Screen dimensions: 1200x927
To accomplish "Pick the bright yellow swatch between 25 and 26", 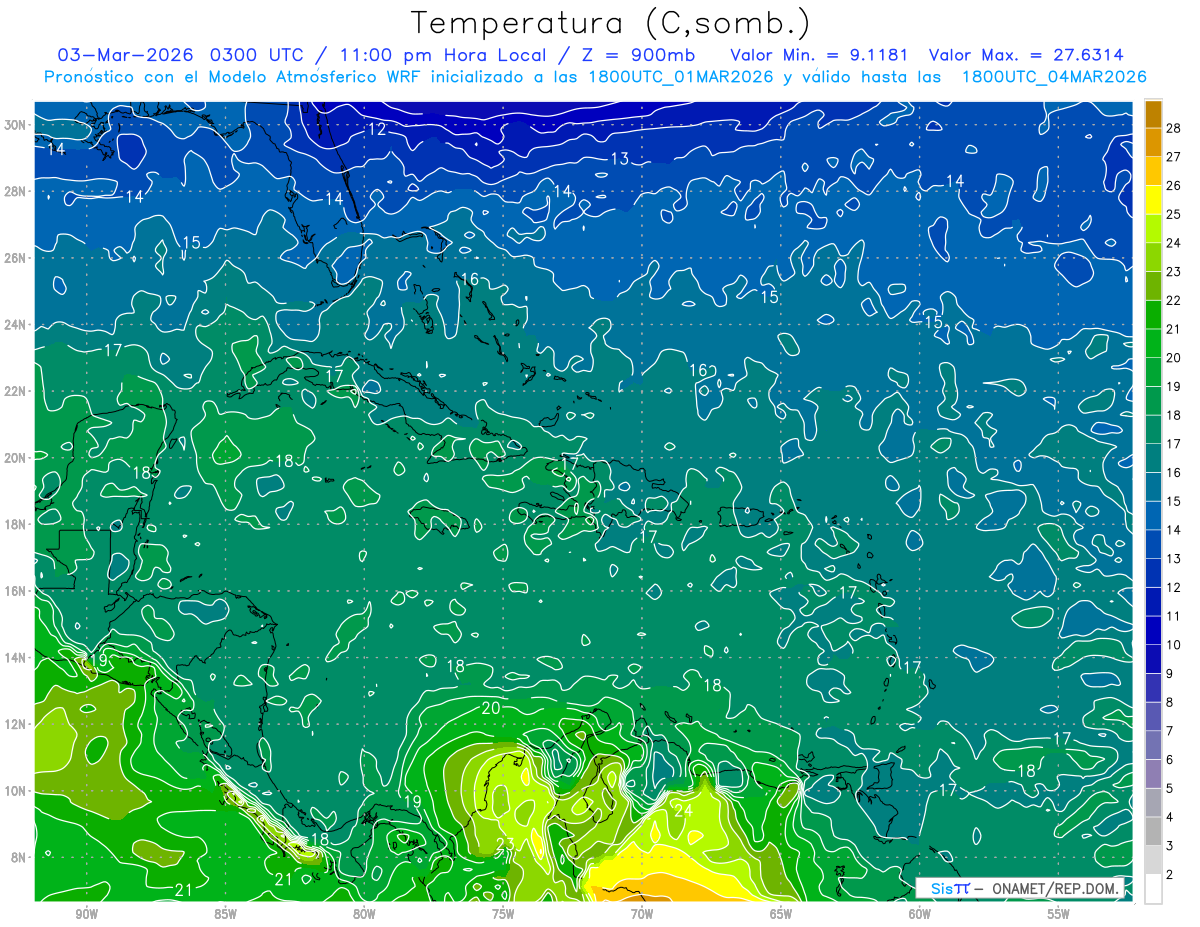I will coord(1153,199).
